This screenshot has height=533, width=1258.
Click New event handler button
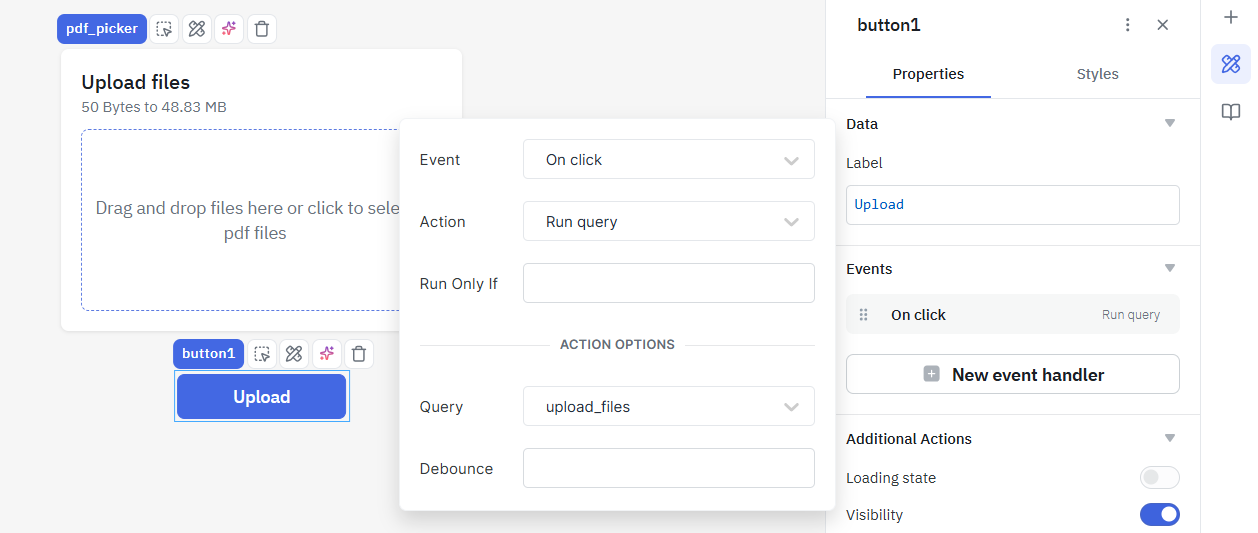pos(1013,375)
